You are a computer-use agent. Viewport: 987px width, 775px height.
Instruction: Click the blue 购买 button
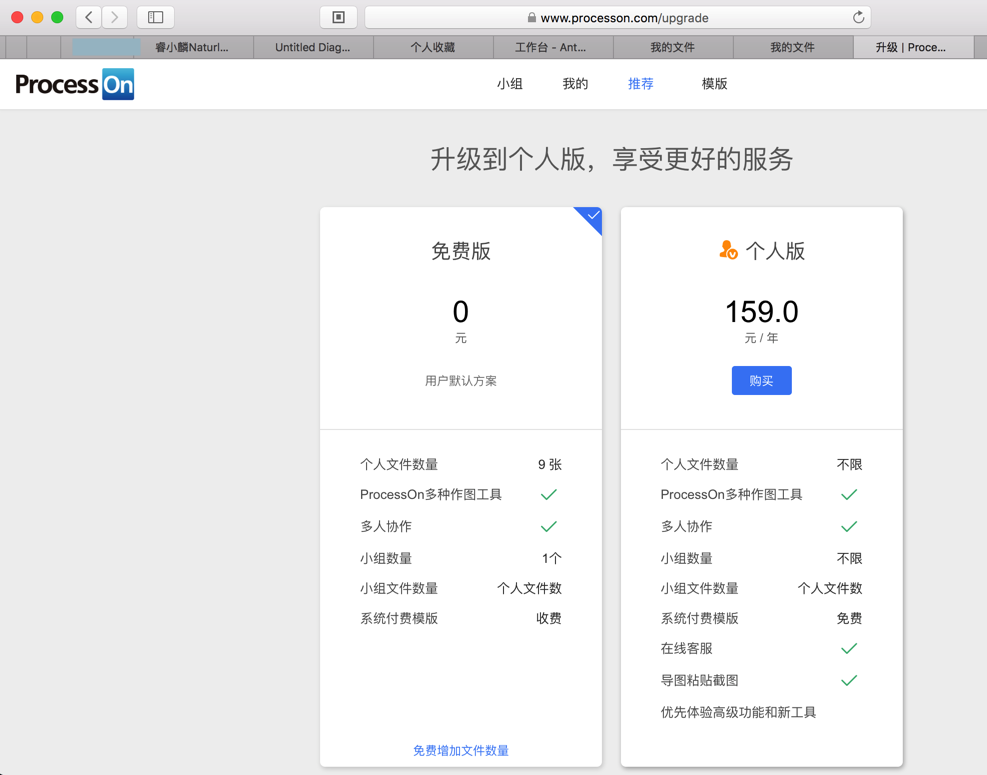[762, 380]
